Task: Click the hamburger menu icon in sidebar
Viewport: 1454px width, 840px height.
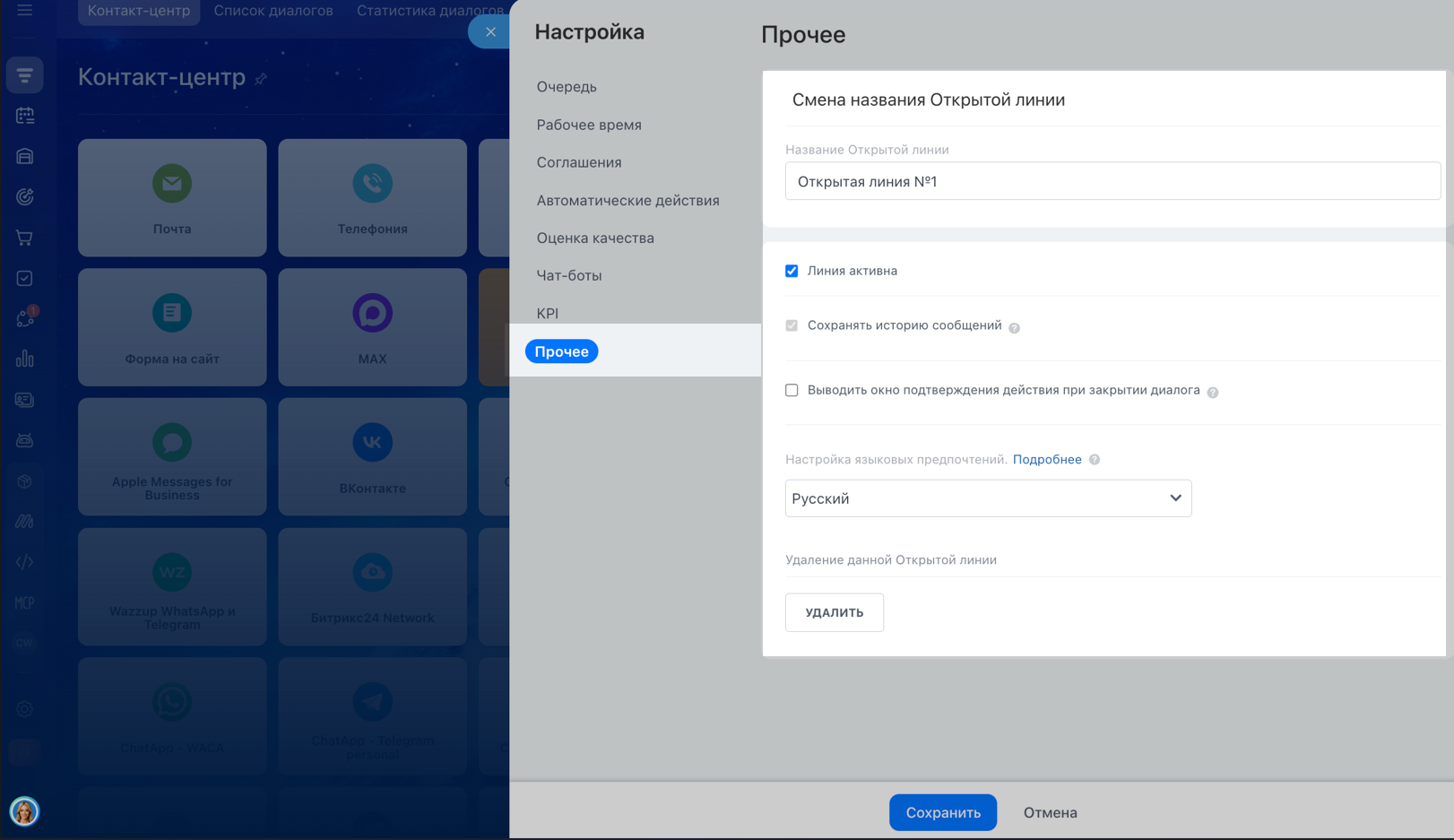Action: click(25, 11)
